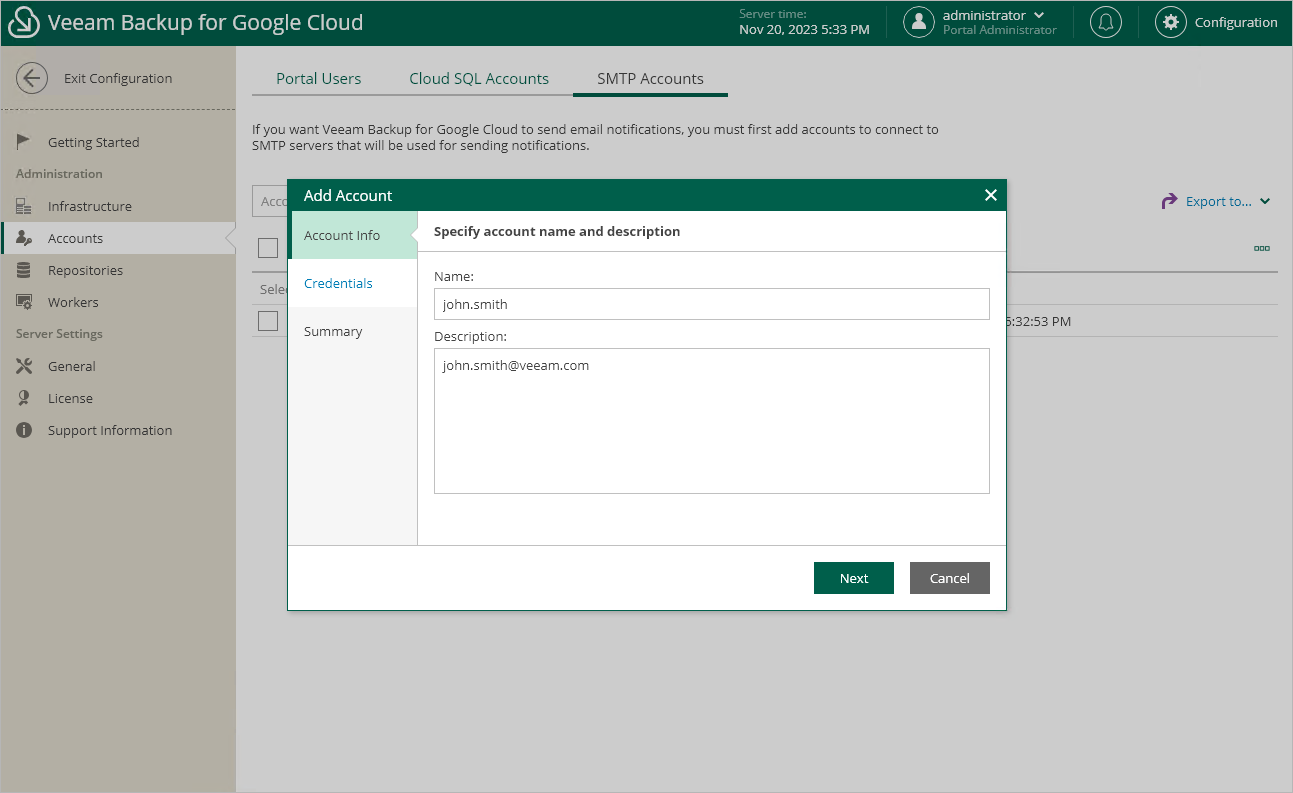
Task: Select the Account Info wizard step
Action: [x=352, y=235]
